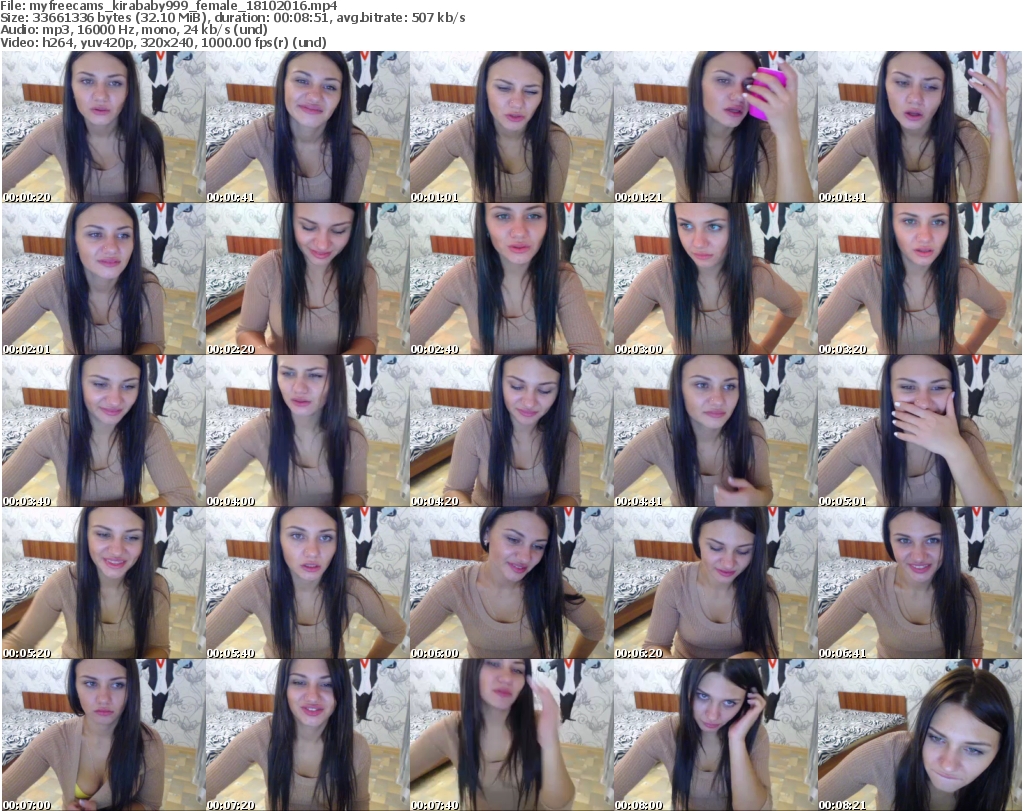Select the frame thumbnail stamped 00:01:21
Viewport: 1024px width, 811px height.
tap(716, 127)
